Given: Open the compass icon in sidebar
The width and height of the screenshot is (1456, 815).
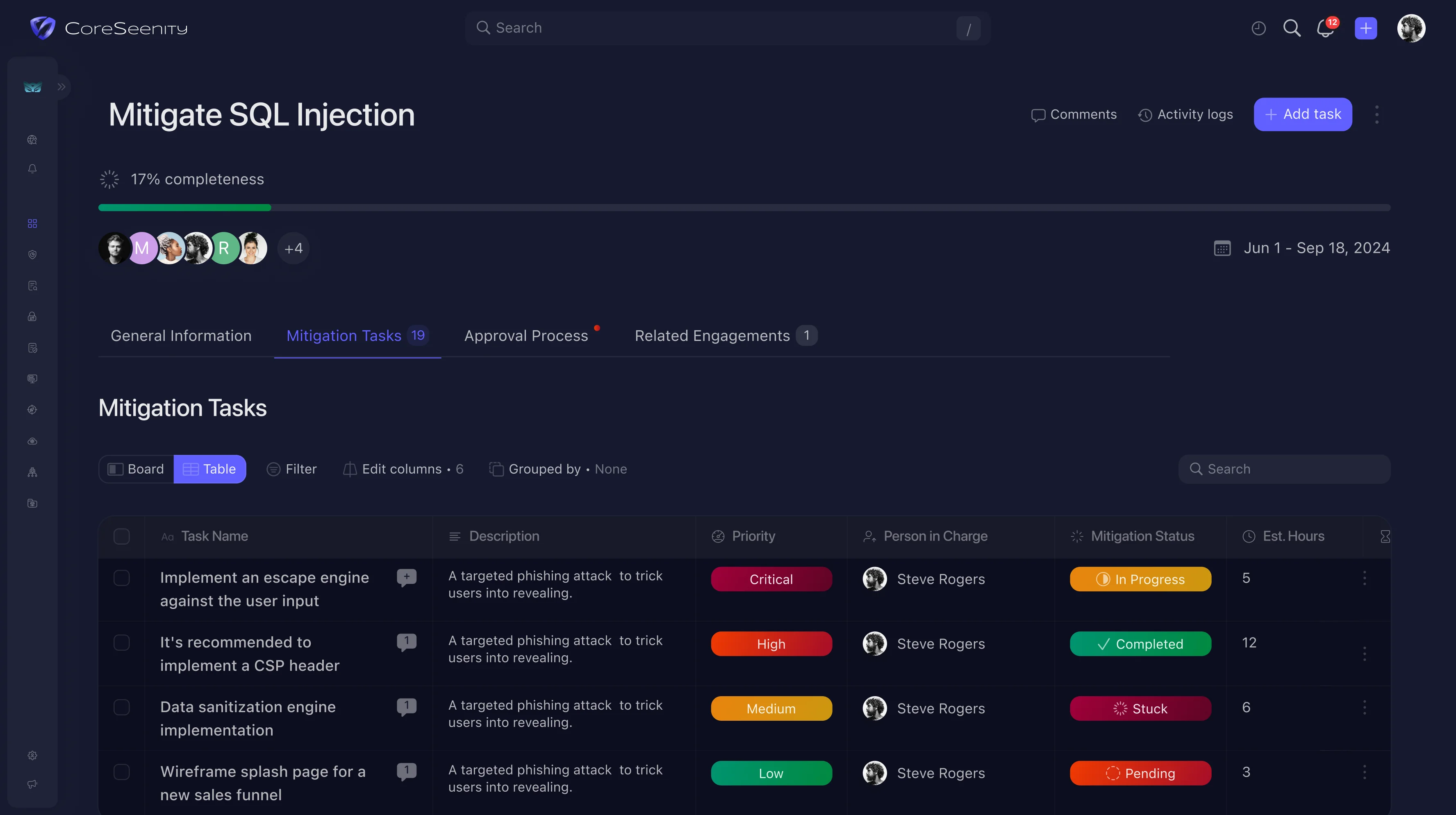Looking at the screenshot, I should pyautogui.click(x=32, y=410).
